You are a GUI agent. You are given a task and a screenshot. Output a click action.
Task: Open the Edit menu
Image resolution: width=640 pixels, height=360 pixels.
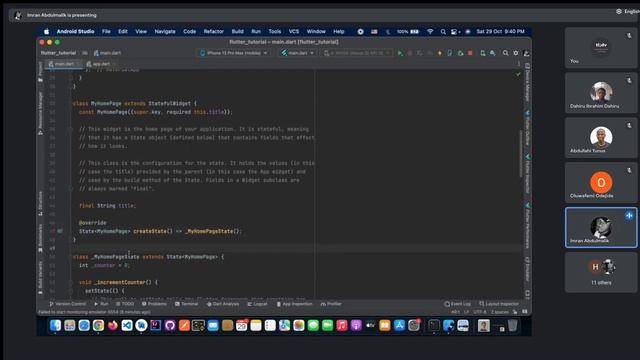(x=123, y=31)
